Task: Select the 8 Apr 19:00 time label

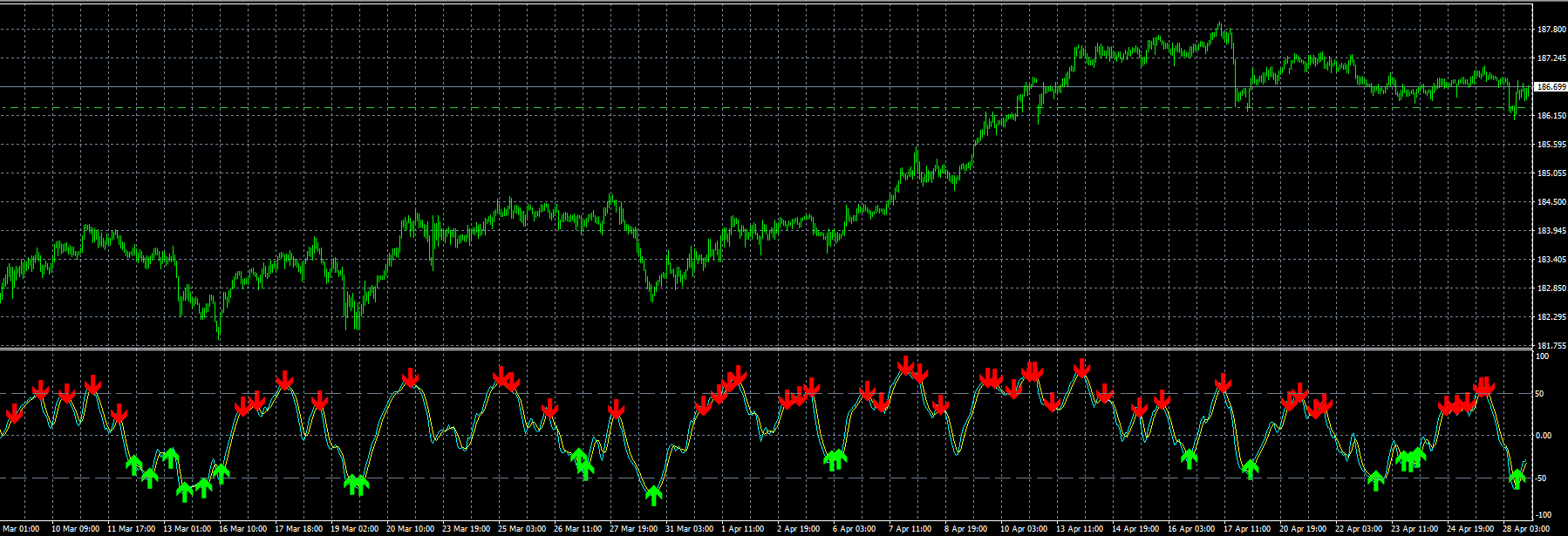Action: pos(966,529)
